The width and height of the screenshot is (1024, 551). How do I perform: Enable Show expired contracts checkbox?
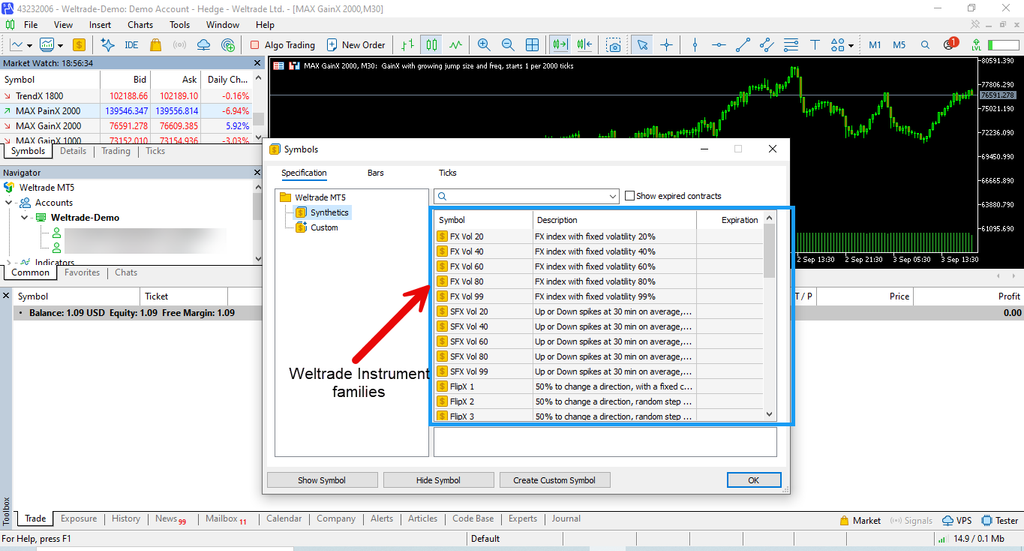(x=630, y=196)
